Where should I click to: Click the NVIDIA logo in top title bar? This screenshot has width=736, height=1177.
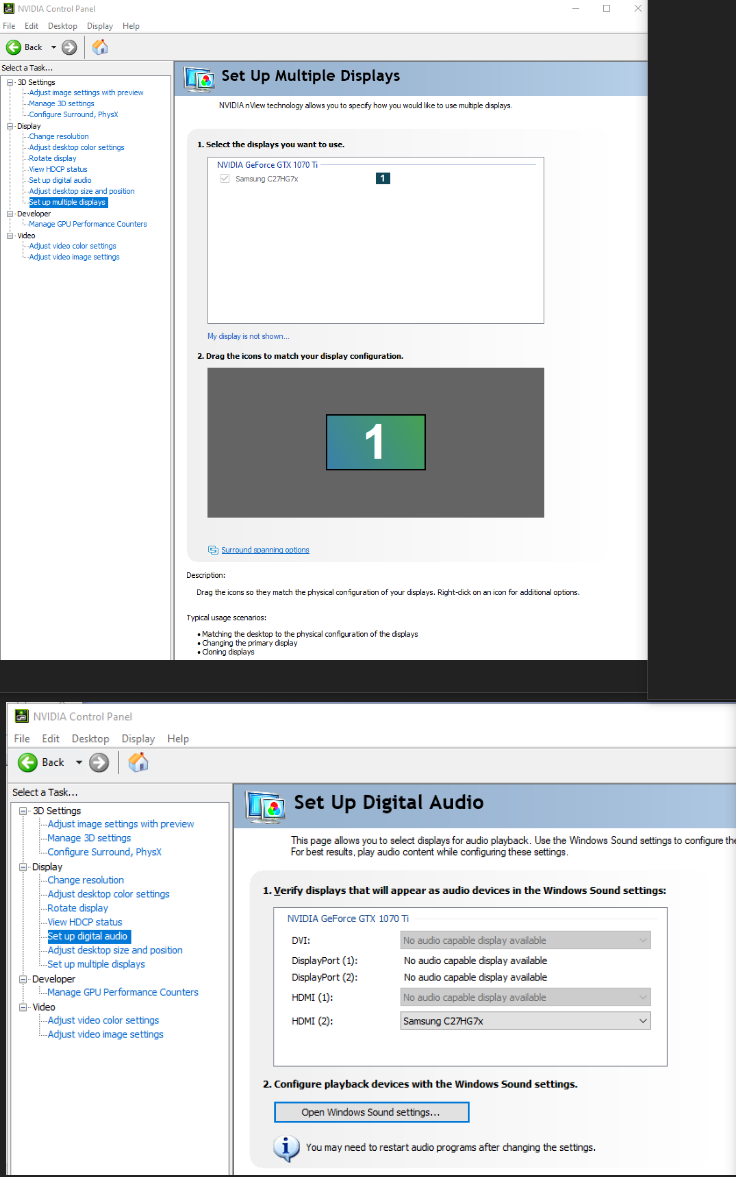coord(8,8)
